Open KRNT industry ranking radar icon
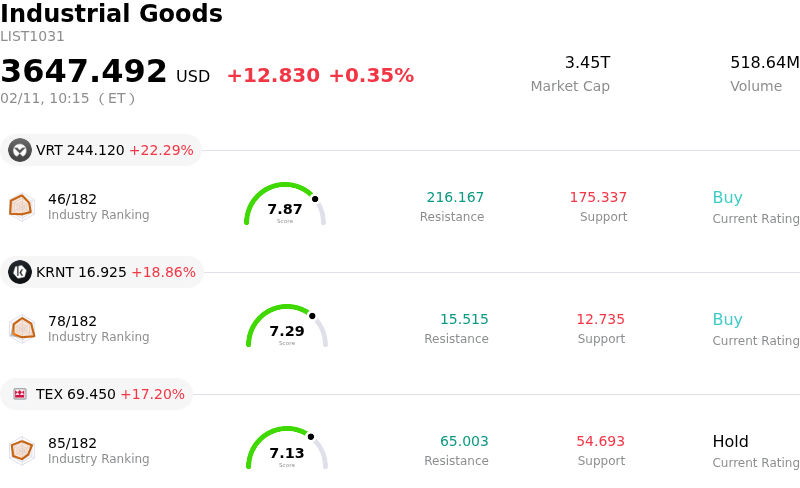The height and width of the screenshot is (488, 800). coord(21,328)
